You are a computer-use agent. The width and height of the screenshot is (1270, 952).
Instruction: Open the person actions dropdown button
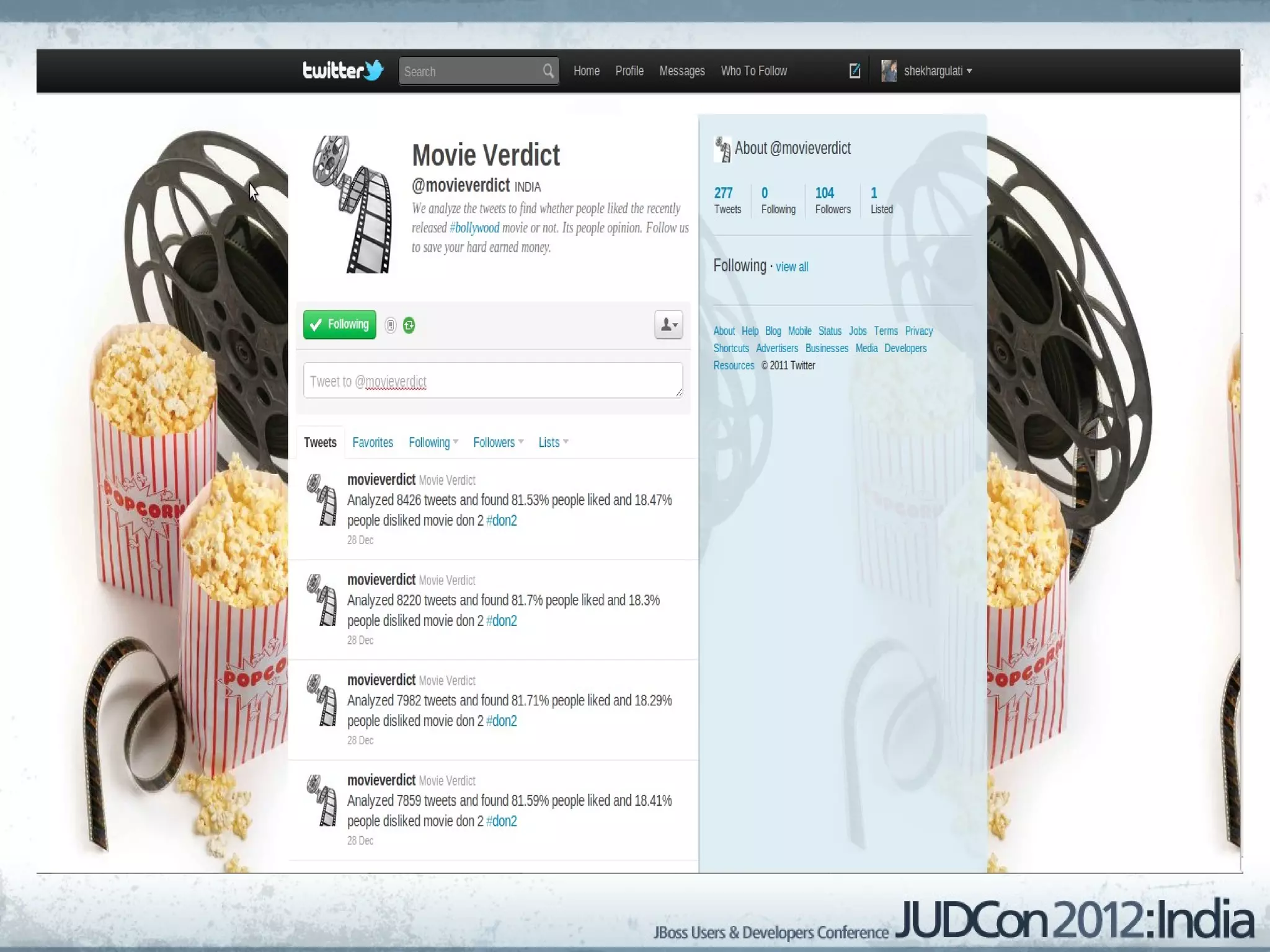(668, 324)
